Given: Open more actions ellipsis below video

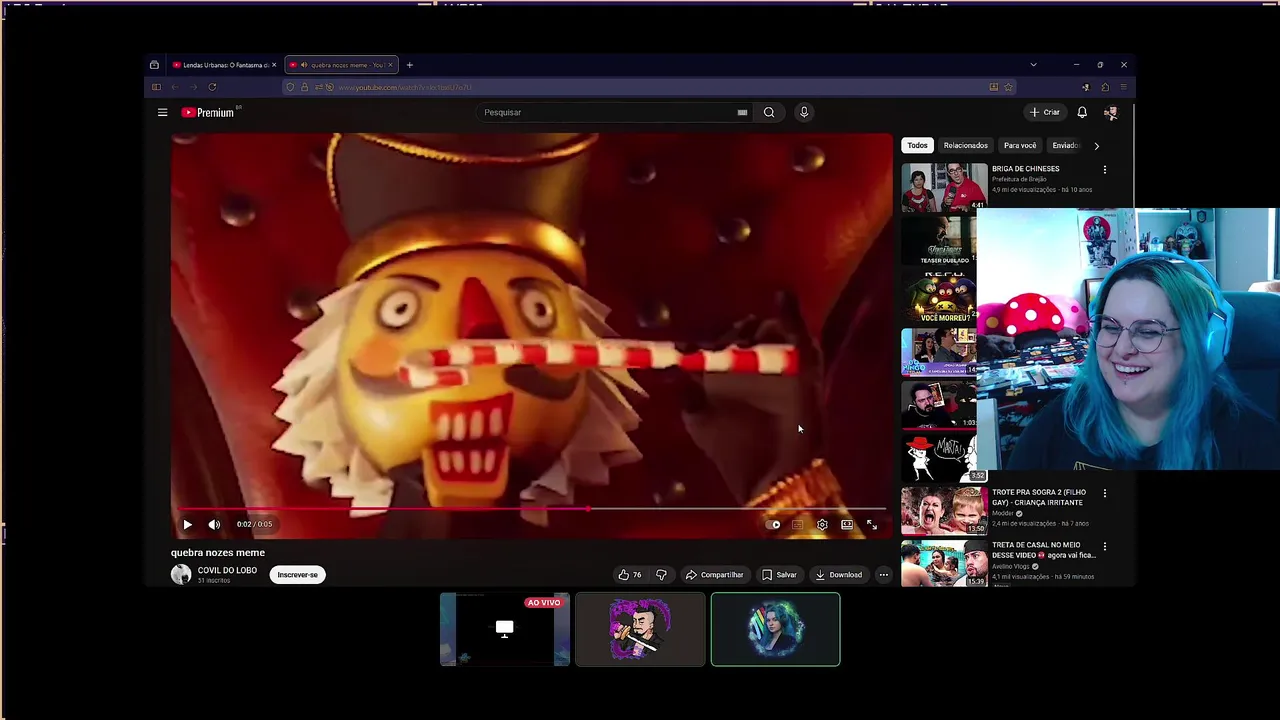Looking at the screenshot, I should (x=883, y=575).
